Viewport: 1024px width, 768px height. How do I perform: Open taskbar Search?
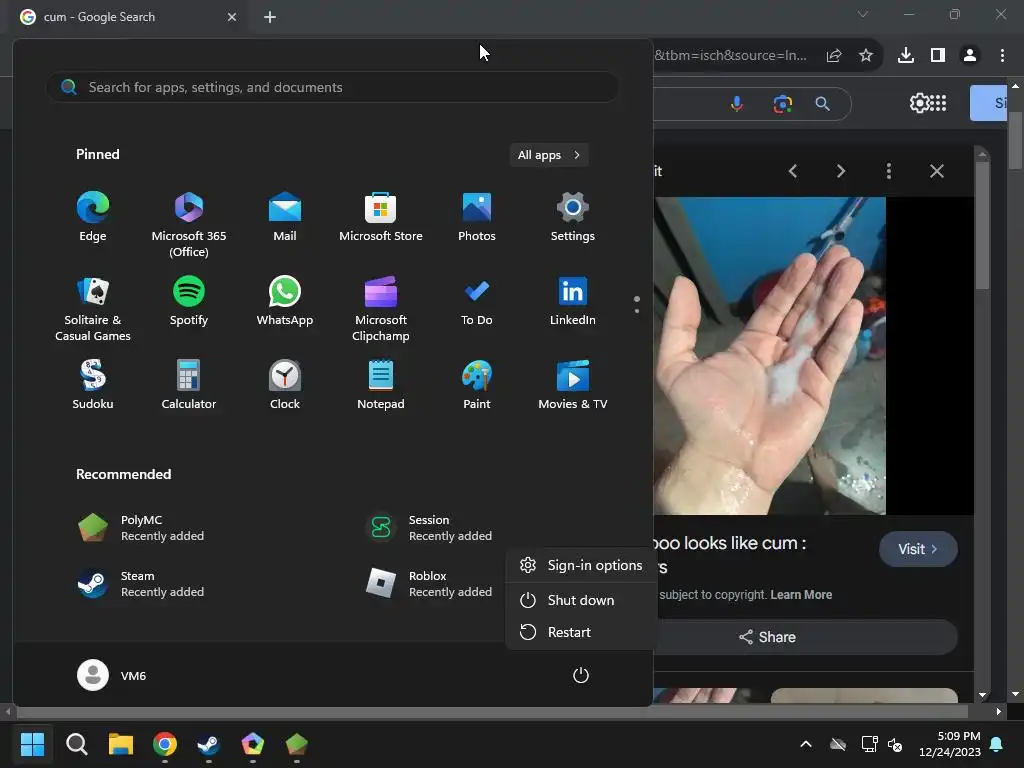tap(77, 744)
